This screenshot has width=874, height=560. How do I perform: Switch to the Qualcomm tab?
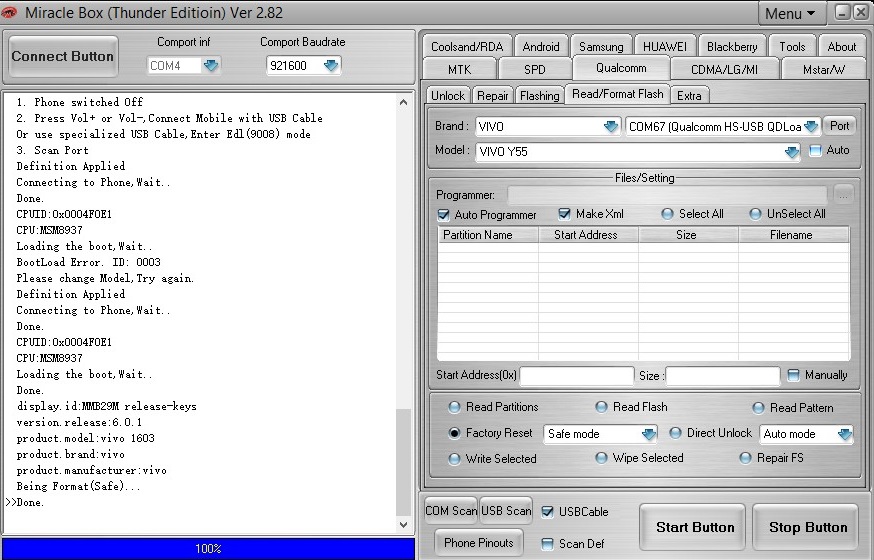click(621, 68)
